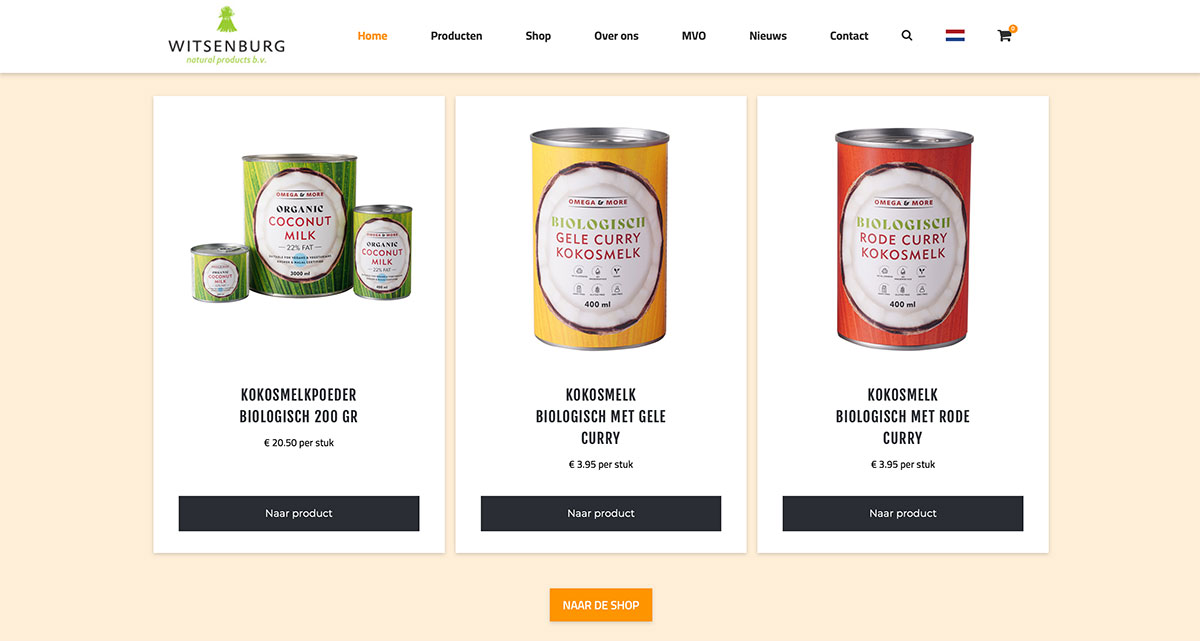The image size is (1200, 641).
Task: Open the Over ons menu item
Action: click(x=616, y=36)
